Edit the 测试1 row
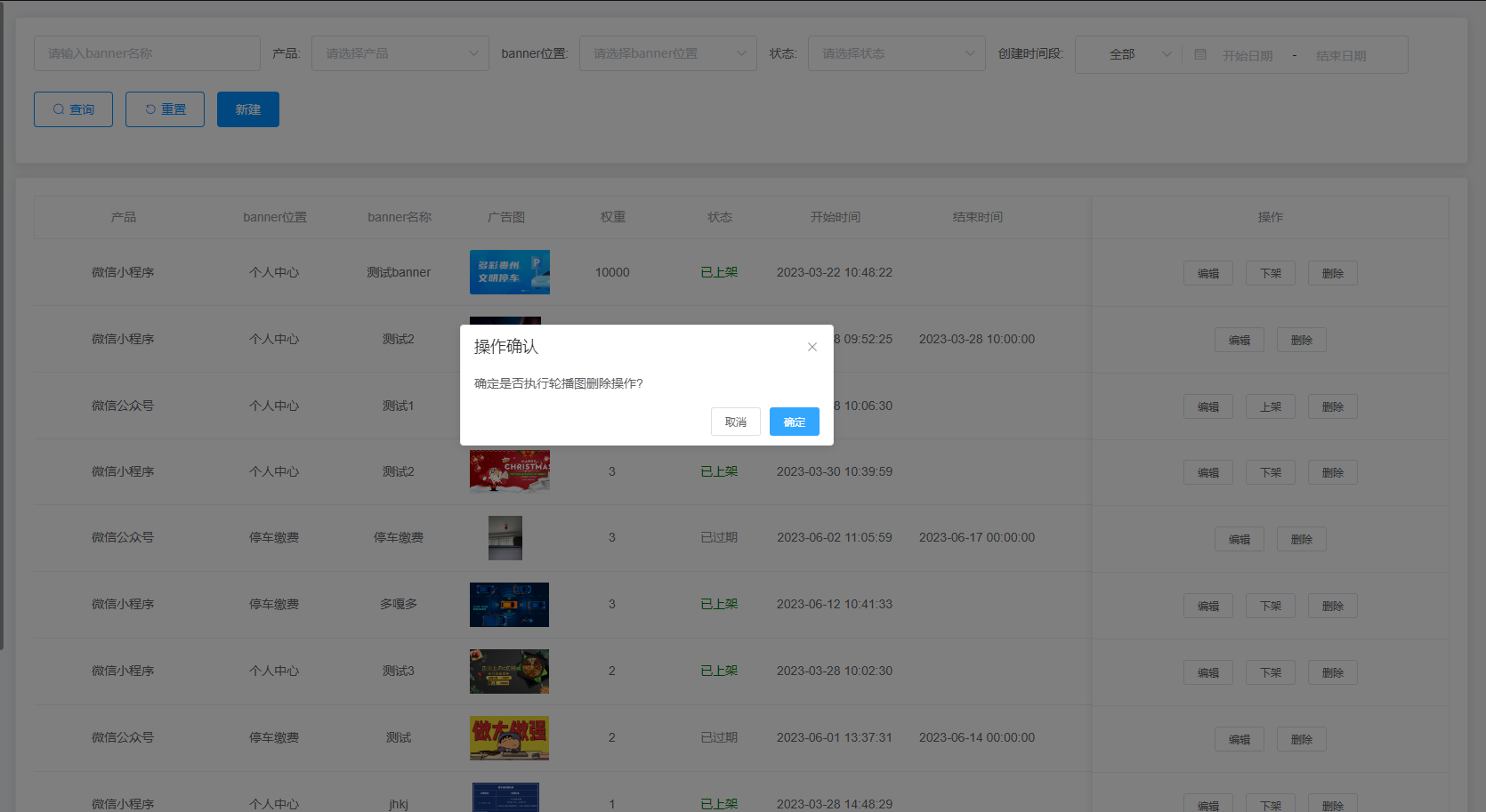This screenshot has height=812, width=1486. click(1207, 406)
